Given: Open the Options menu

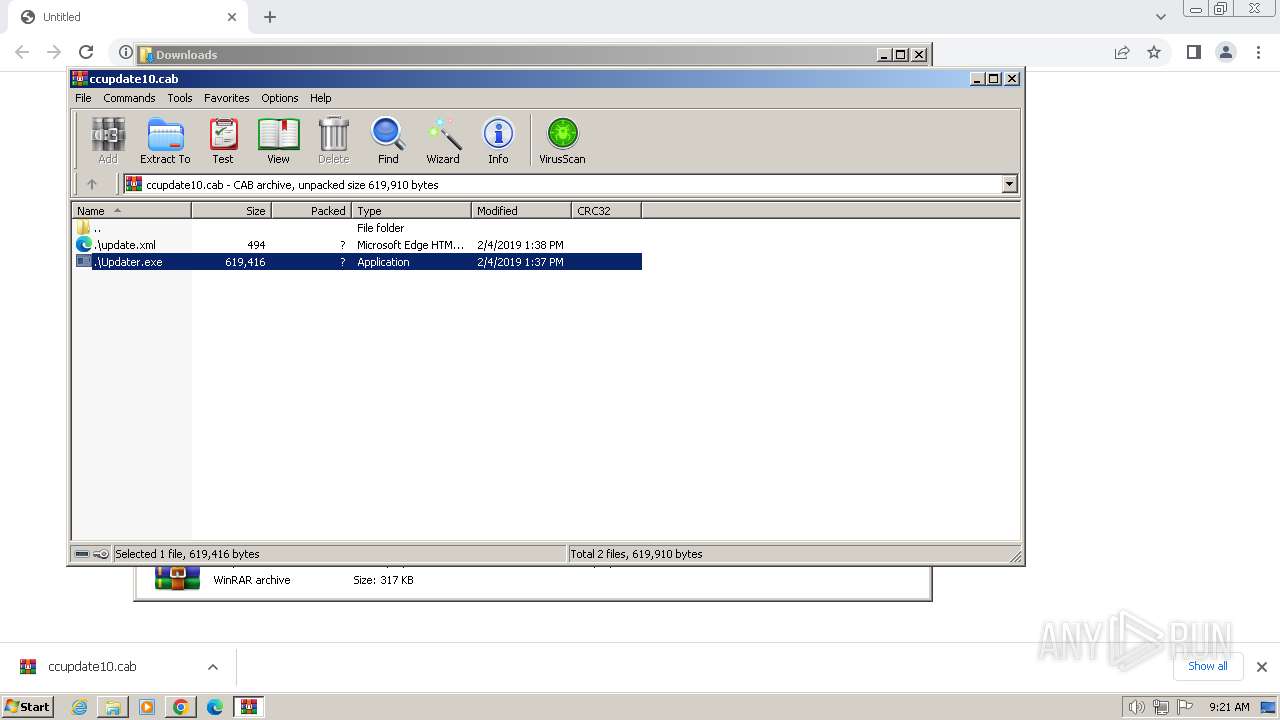Looking at the screenshot, I should (x=280, y=98).
